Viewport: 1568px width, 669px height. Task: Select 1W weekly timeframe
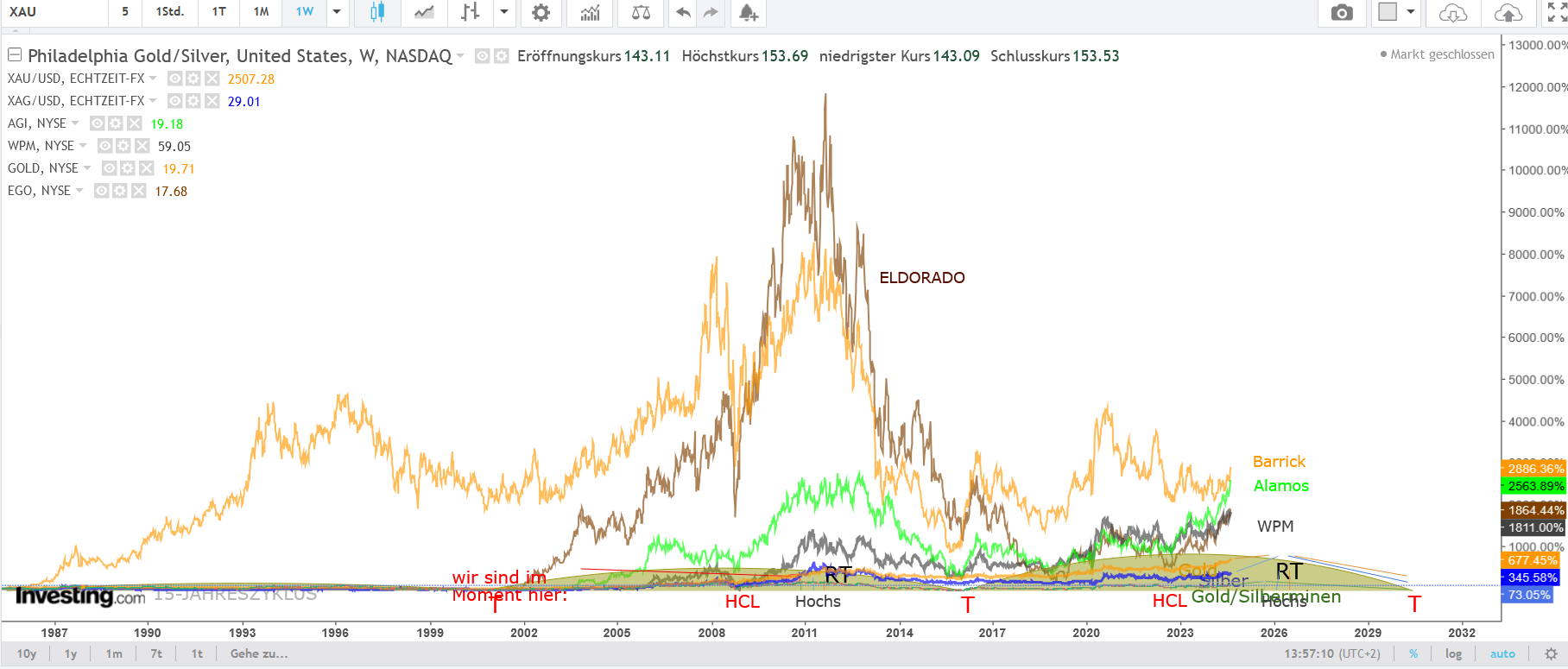305,12
